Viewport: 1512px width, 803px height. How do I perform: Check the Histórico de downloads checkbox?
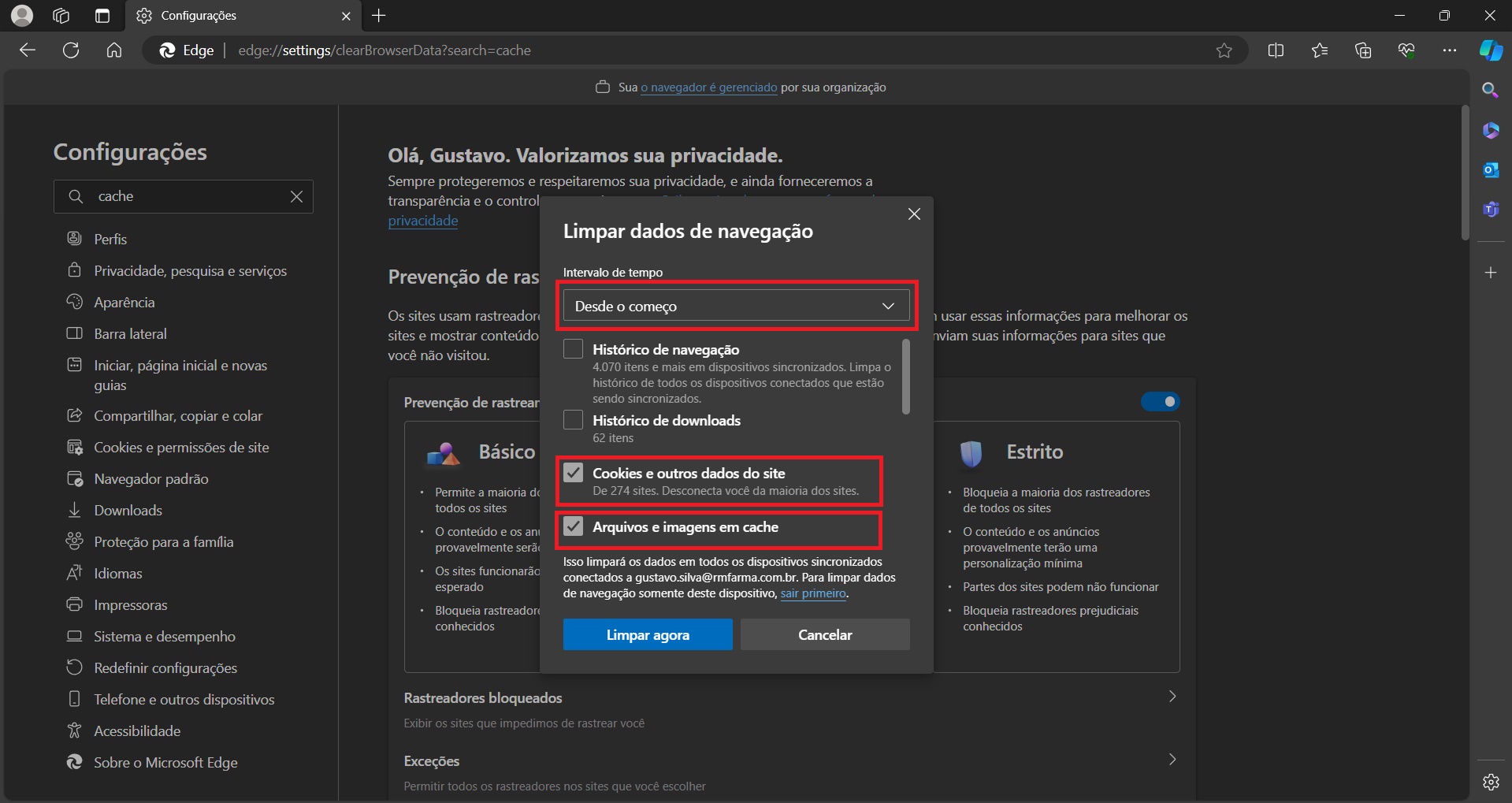pyautogui.click(x=574, y=420)
